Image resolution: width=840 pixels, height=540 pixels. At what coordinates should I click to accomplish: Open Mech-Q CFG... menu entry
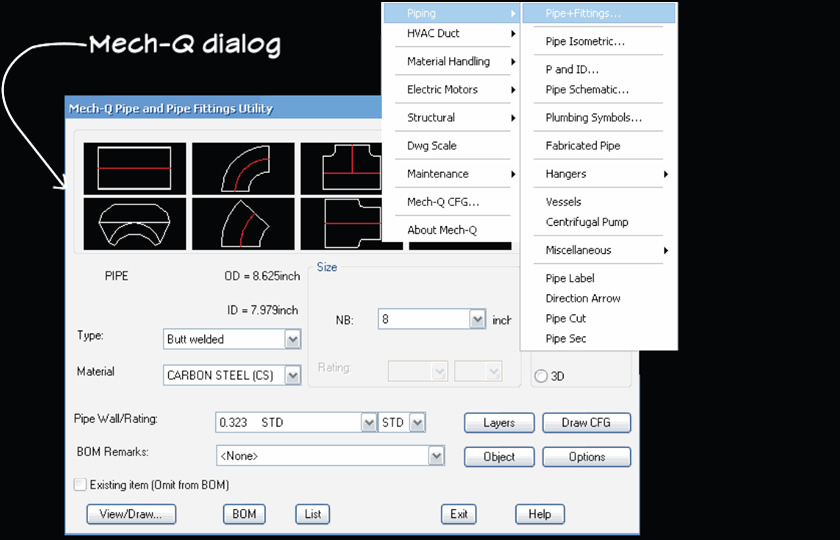452,202
